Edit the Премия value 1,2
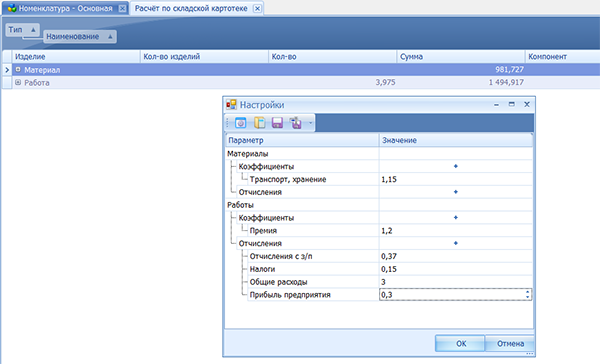 click(456, 231)
